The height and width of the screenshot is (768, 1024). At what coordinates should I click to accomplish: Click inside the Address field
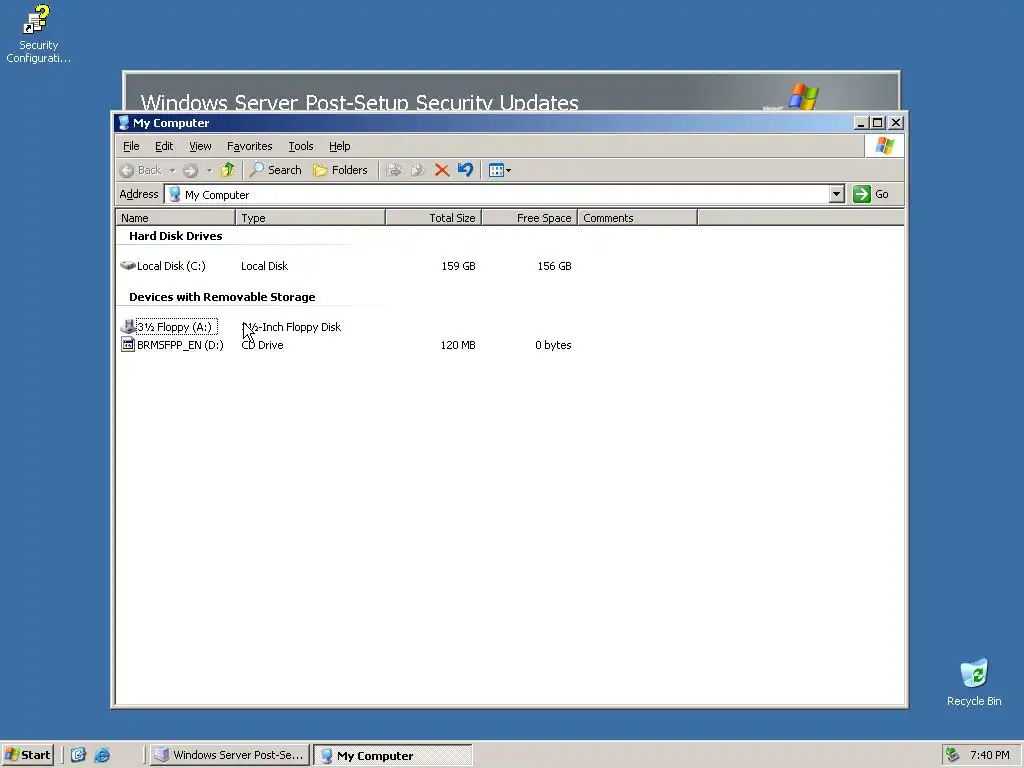click(x=496, y=195)
